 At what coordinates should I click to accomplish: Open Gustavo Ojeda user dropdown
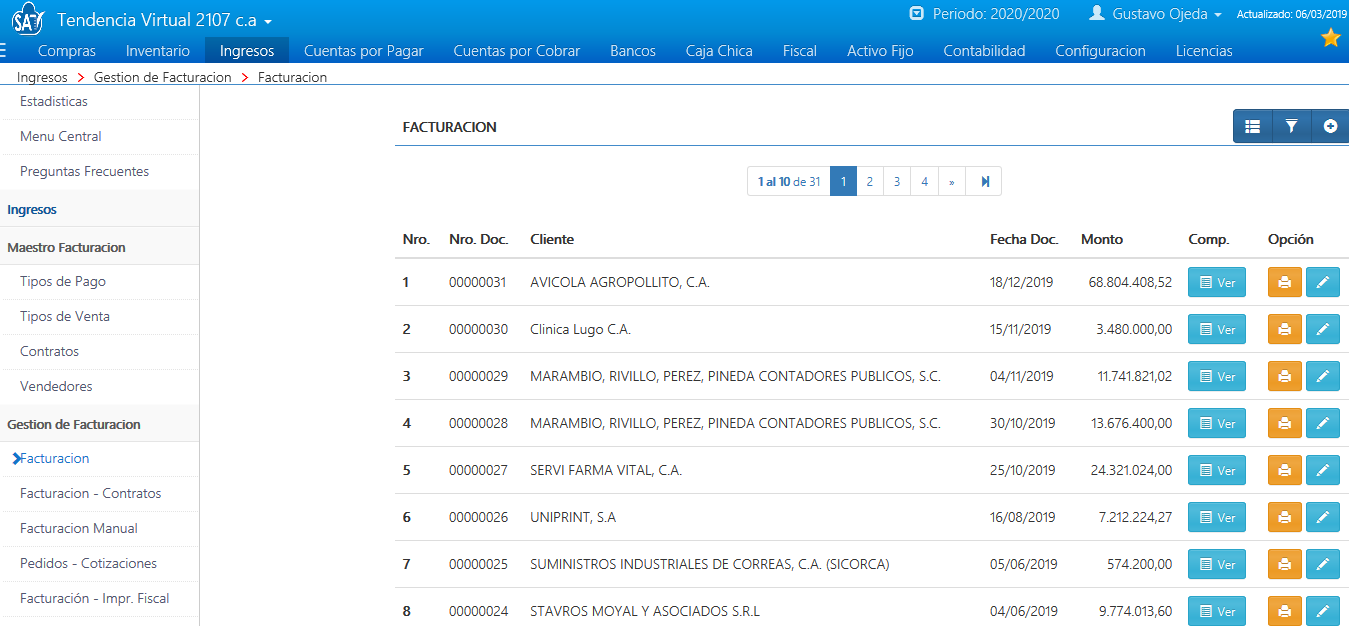(1156, 14)
